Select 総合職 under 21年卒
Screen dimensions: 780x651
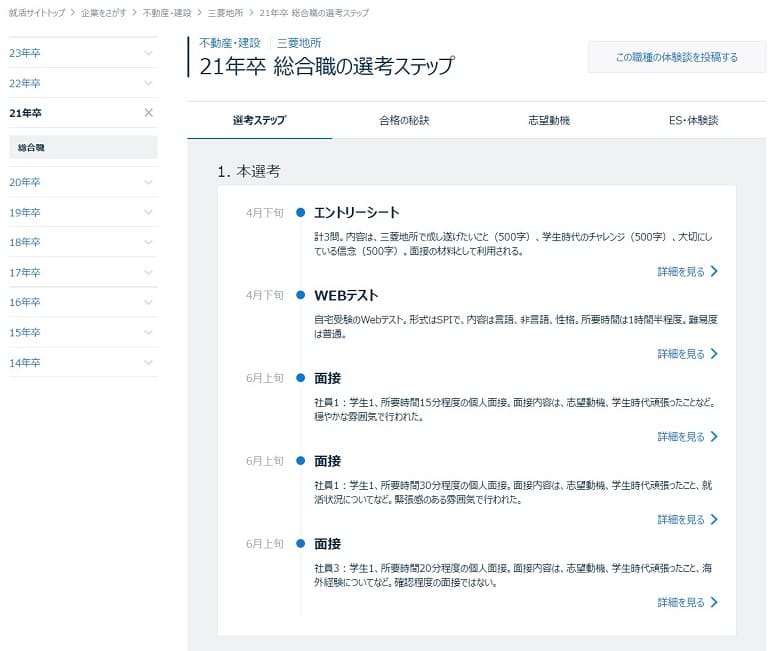(x=83, y=147)
